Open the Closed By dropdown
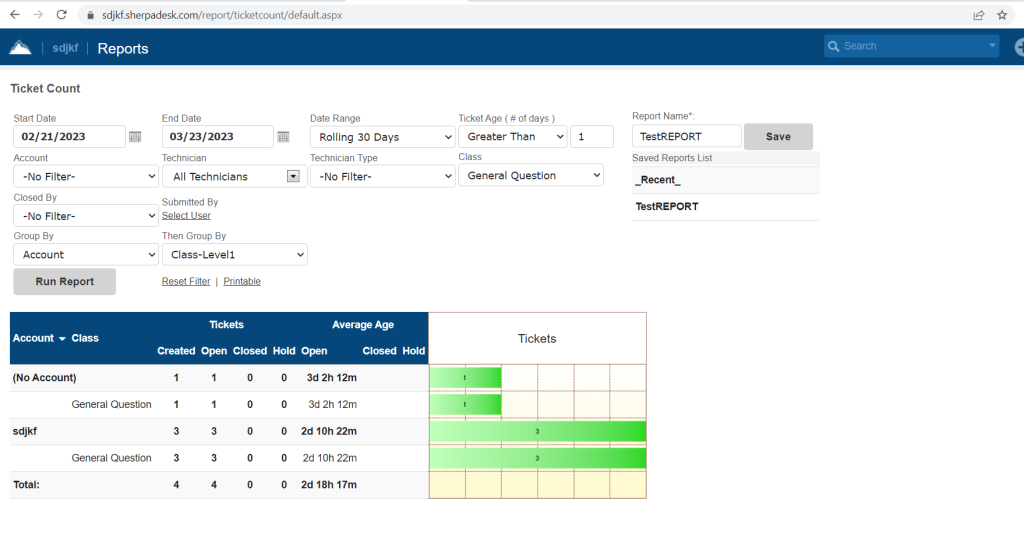 (x=86, y=216)
